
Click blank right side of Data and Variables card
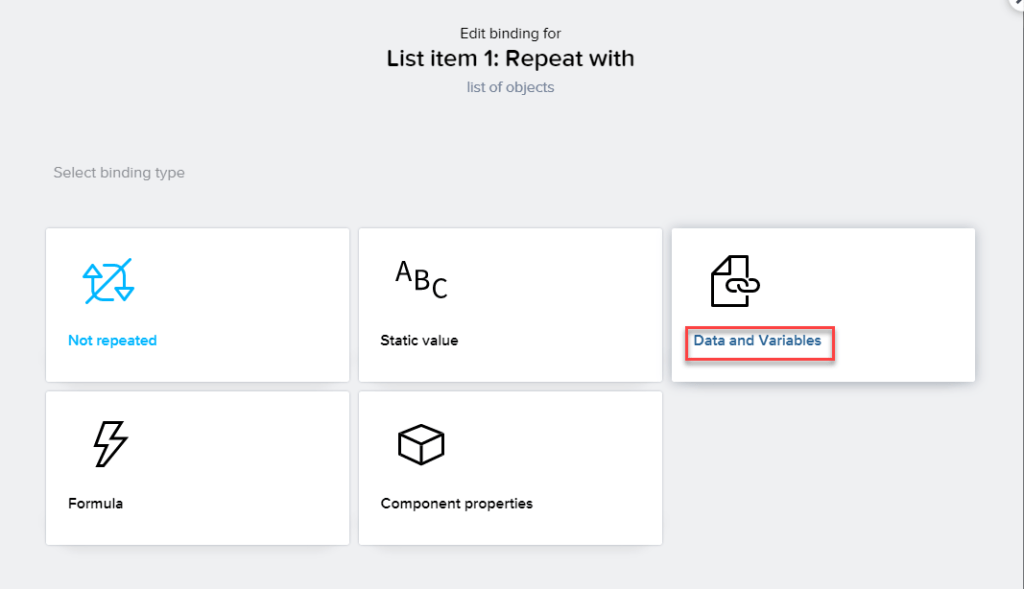click(x=900, y=300)
